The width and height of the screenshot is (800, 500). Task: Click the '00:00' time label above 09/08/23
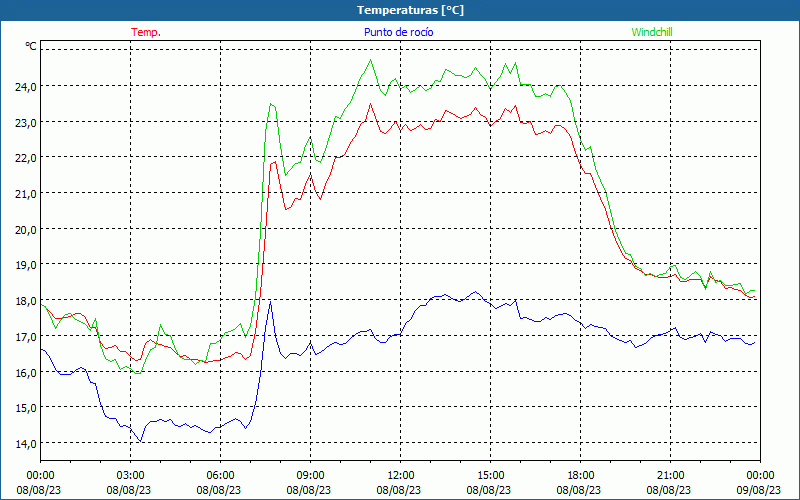[760, 476]
